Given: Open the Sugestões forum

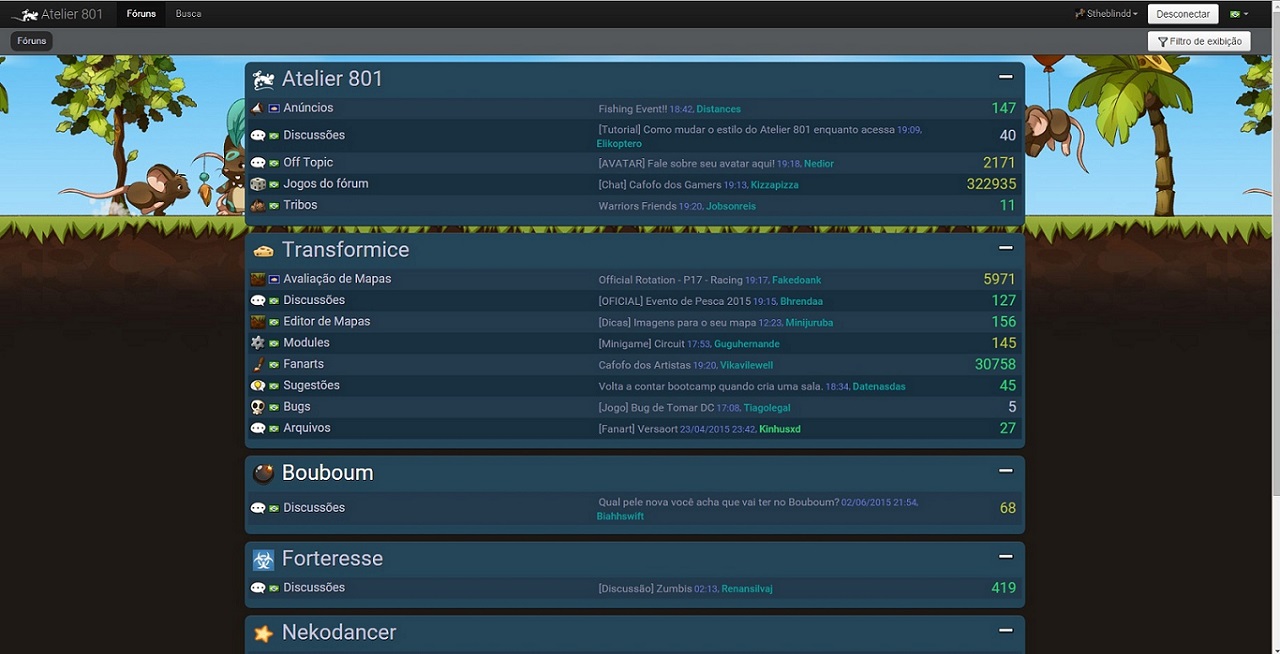Looking at the screenshot, I should [x=311, y=386].
